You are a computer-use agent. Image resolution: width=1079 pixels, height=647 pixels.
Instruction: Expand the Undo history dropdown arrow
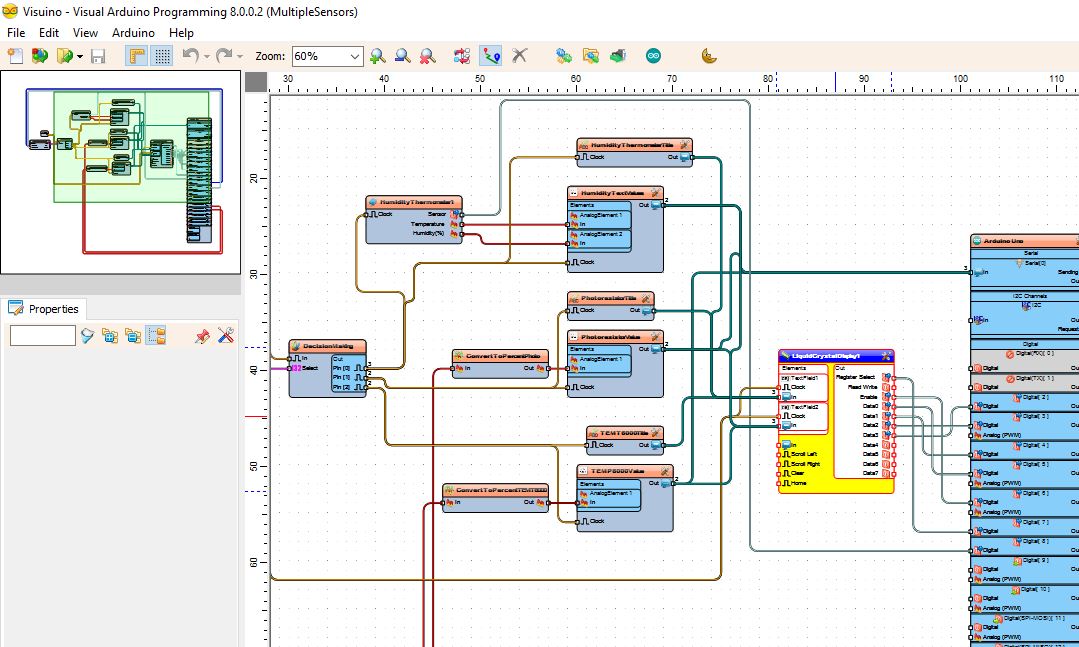click(207, 57)
